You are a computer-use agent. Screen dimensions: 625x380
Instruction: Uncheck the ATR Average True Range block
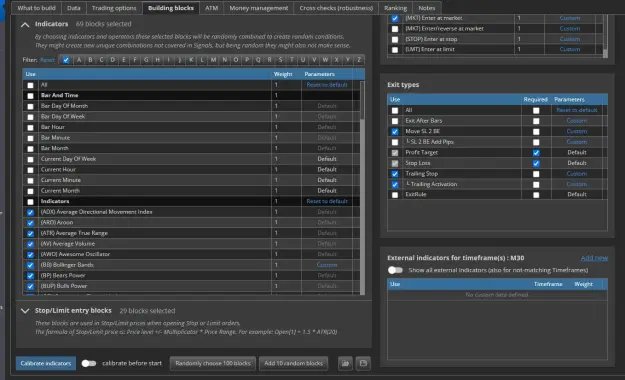(x=30, y=233)
